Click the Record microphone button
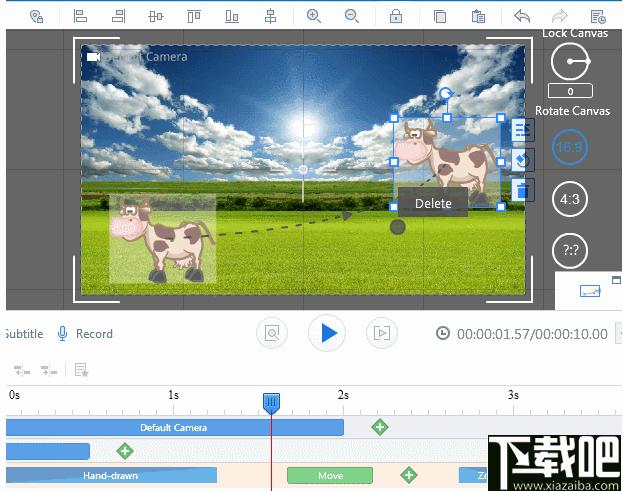Viewport: 623px width, 491px height. [85, 334]
